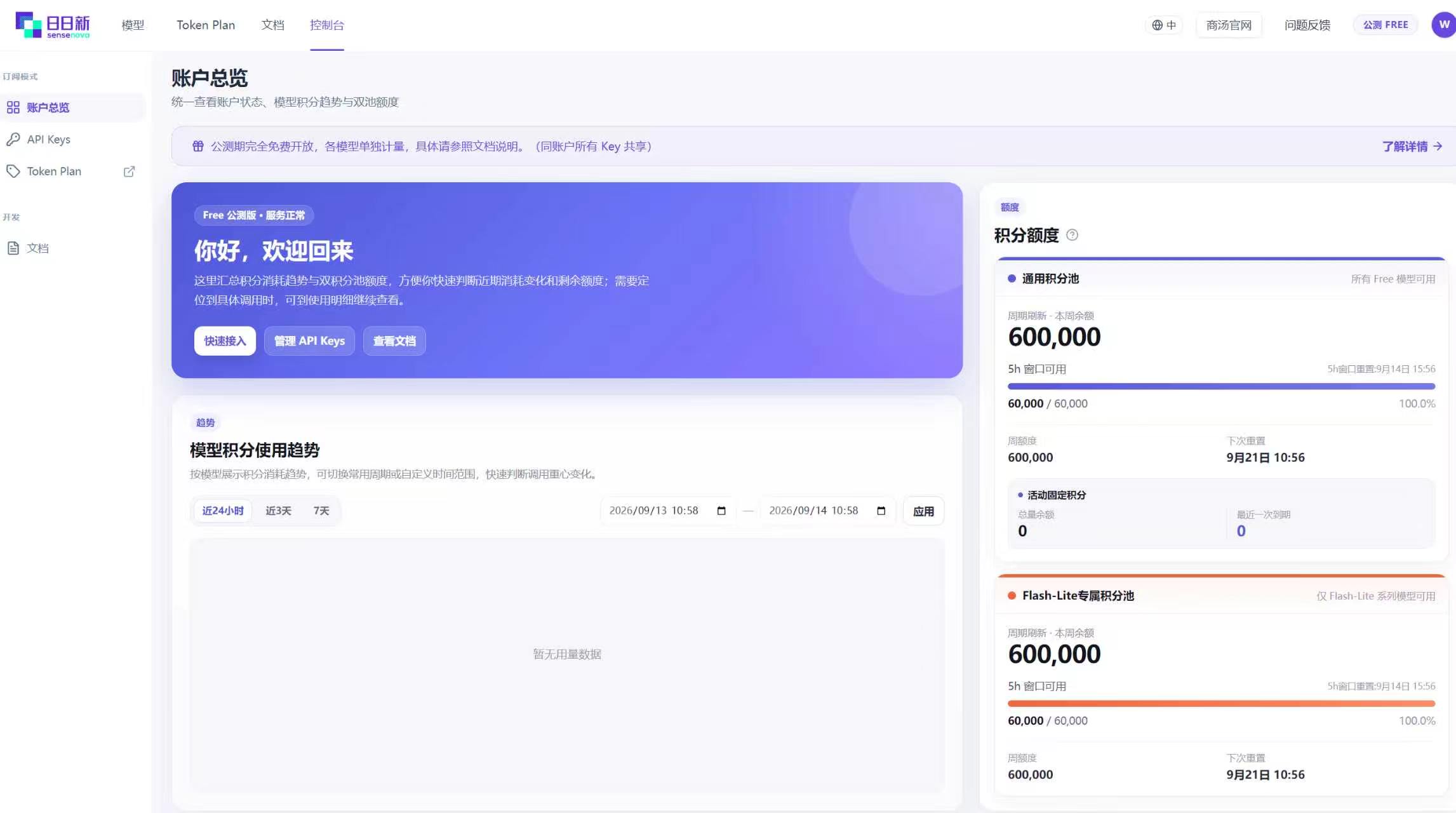The width and height of the screenshot is (1456, 813).
Task: Click the 模型积分使用趋势 heading
Action: 255,450
